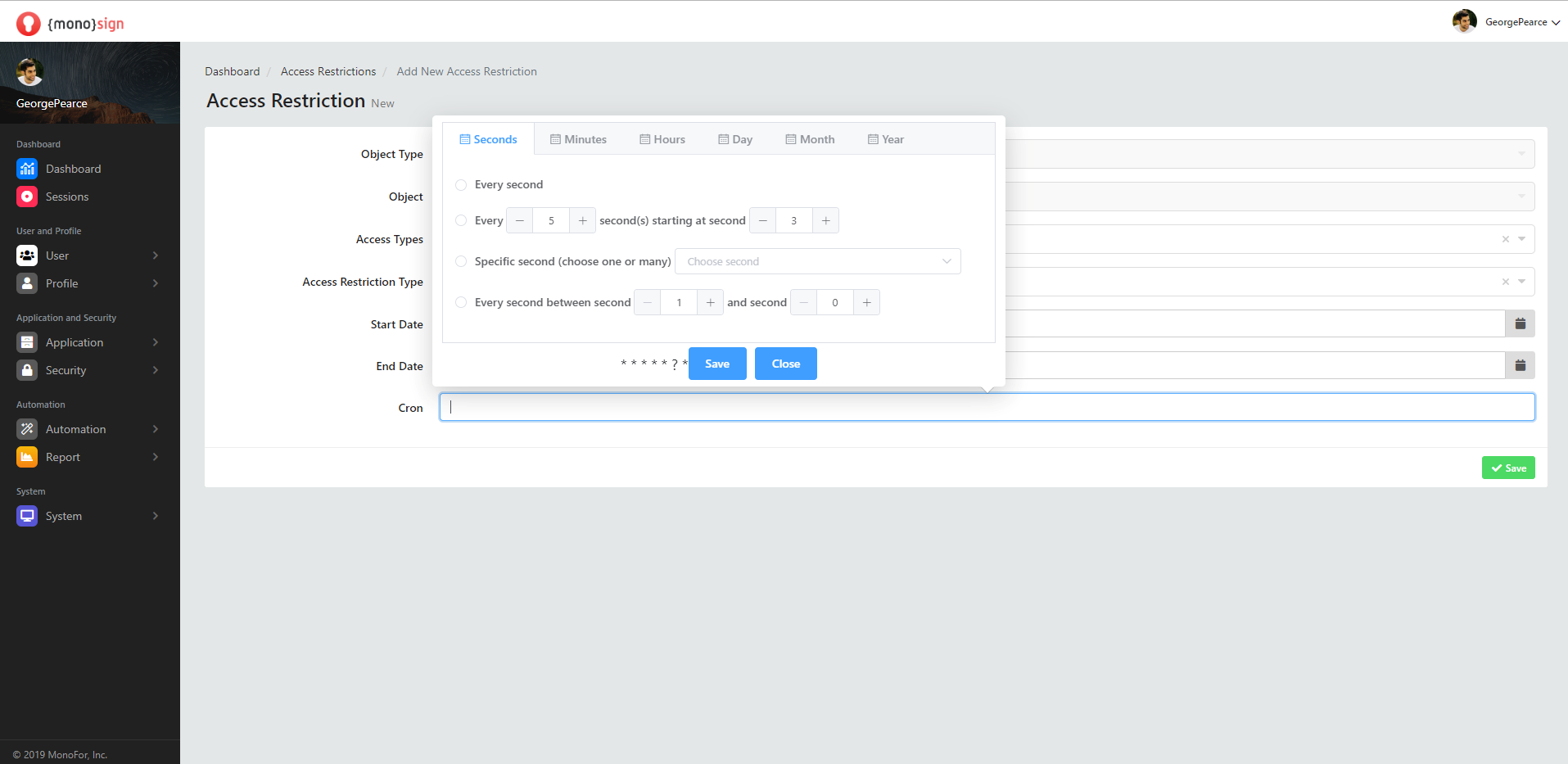
Task: Click the Dashboard chart icon in sidebar
Action: [x=27, y=169]
